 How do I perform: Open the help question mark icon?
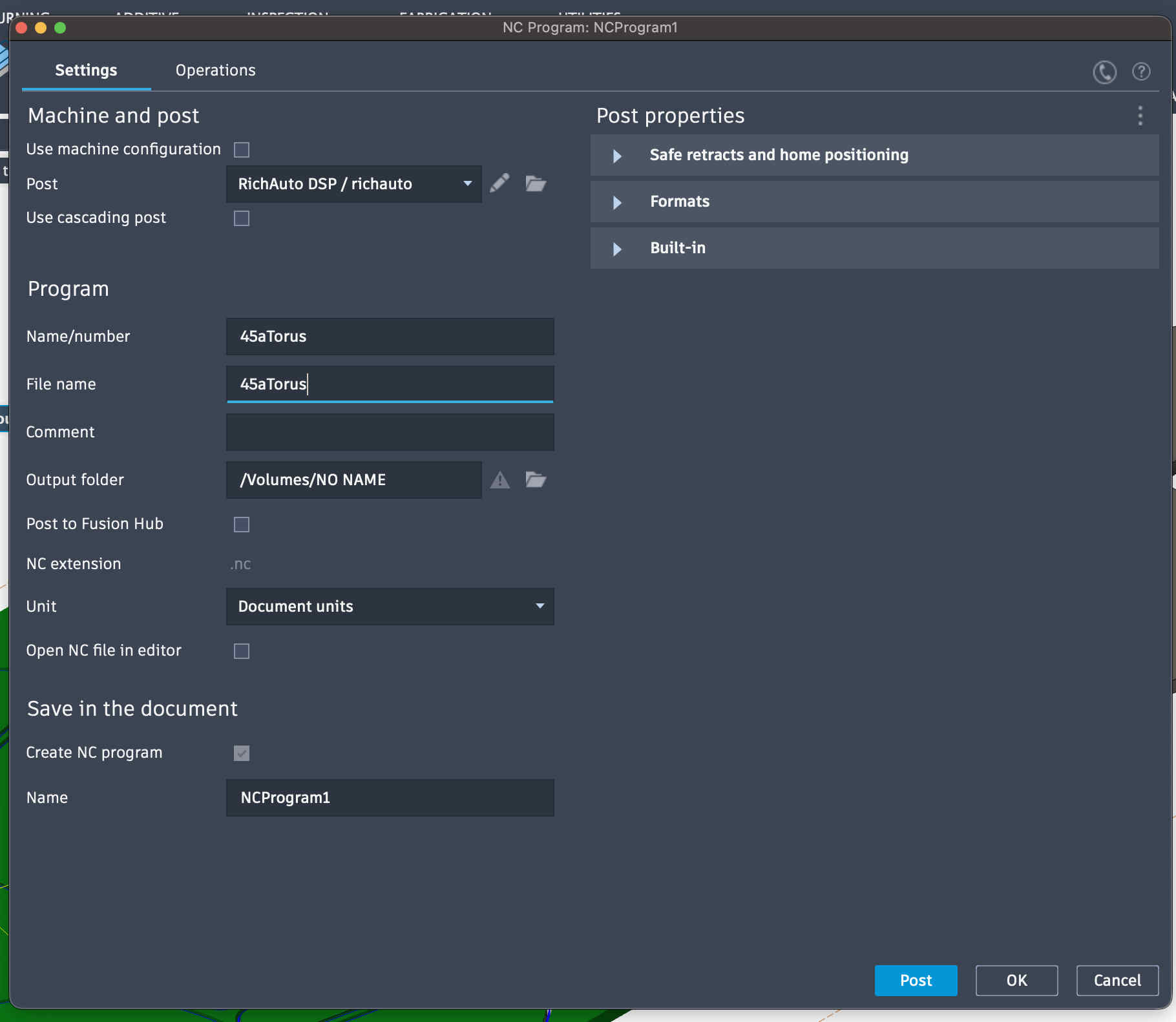pos(1141,71)
